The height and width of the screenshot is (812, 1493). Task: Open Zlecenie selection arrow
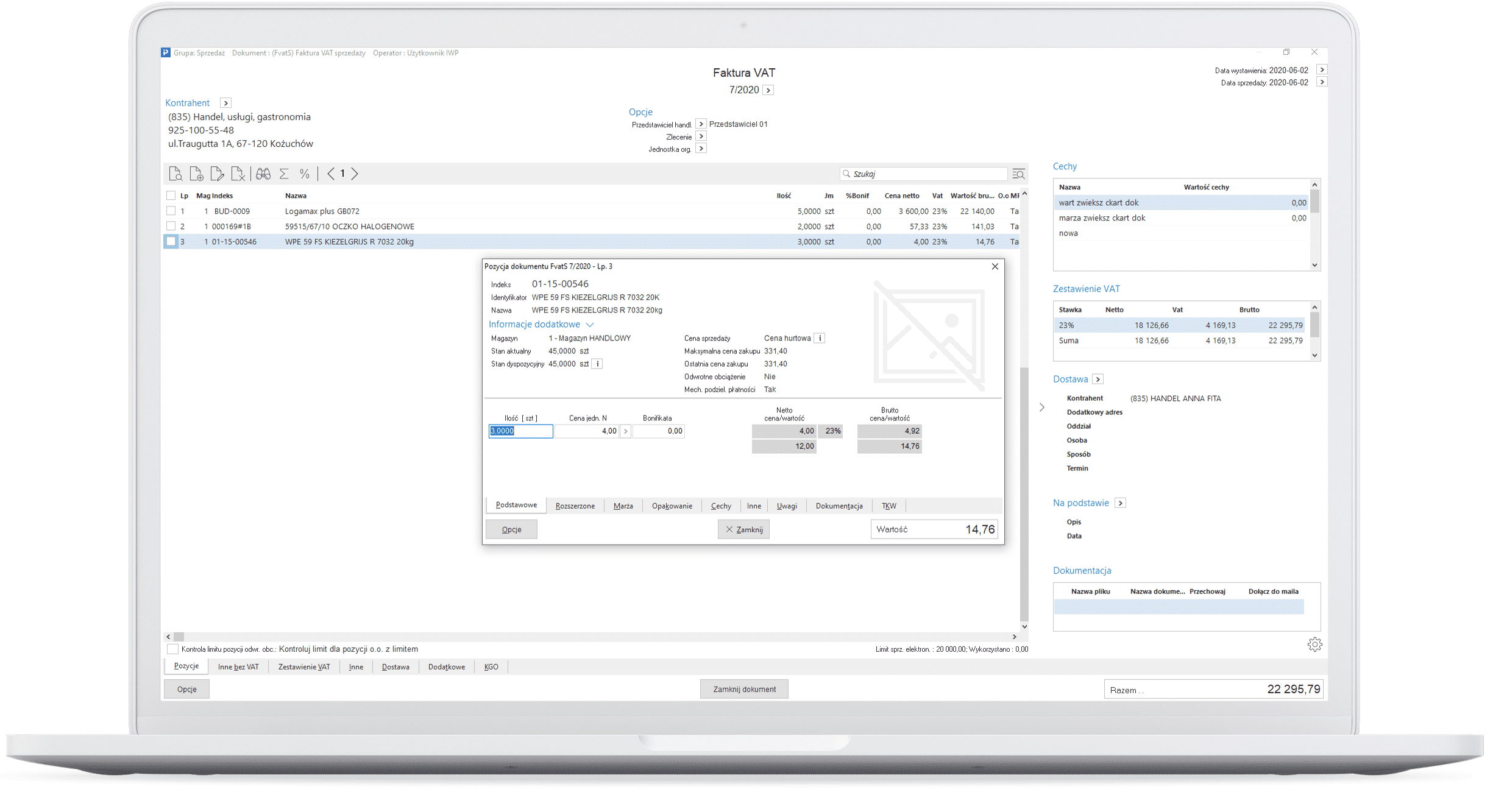[701, 136]
